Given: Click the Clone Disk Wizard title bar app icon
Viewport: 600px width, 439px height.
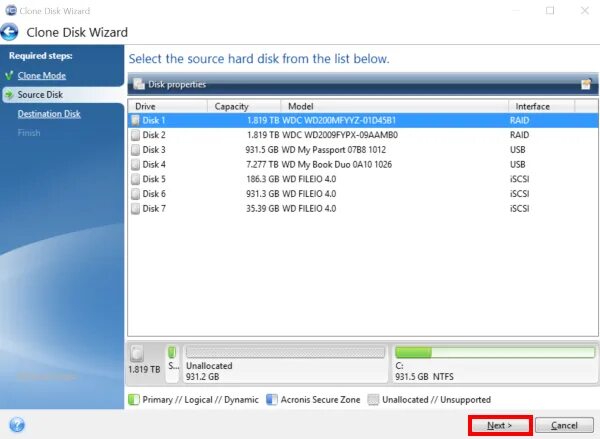Looking at the screenshot, I should 11,10.
